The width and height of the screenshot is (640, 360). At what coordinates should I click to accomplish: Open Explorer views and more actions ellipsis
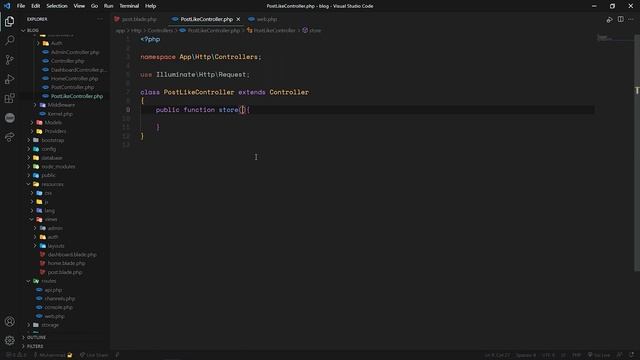click(100, 19)
